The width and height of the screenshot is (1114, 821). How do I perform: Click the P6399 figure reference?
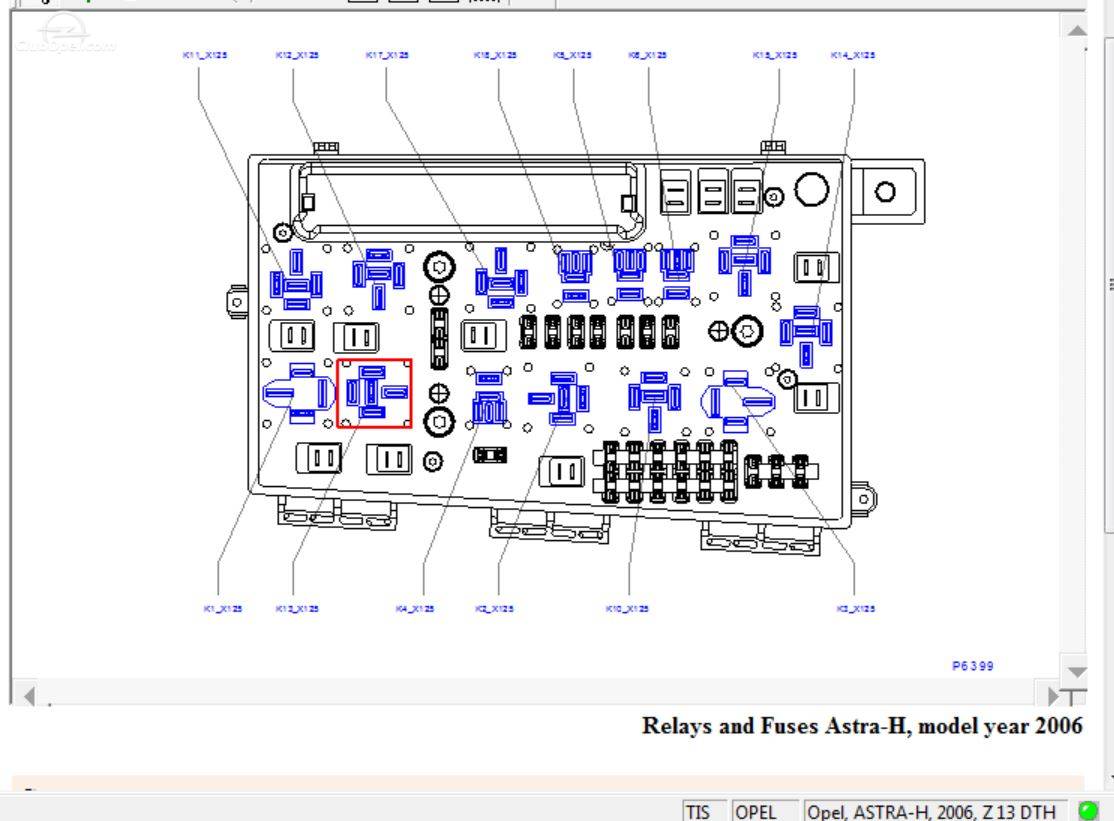click(973, 665)
